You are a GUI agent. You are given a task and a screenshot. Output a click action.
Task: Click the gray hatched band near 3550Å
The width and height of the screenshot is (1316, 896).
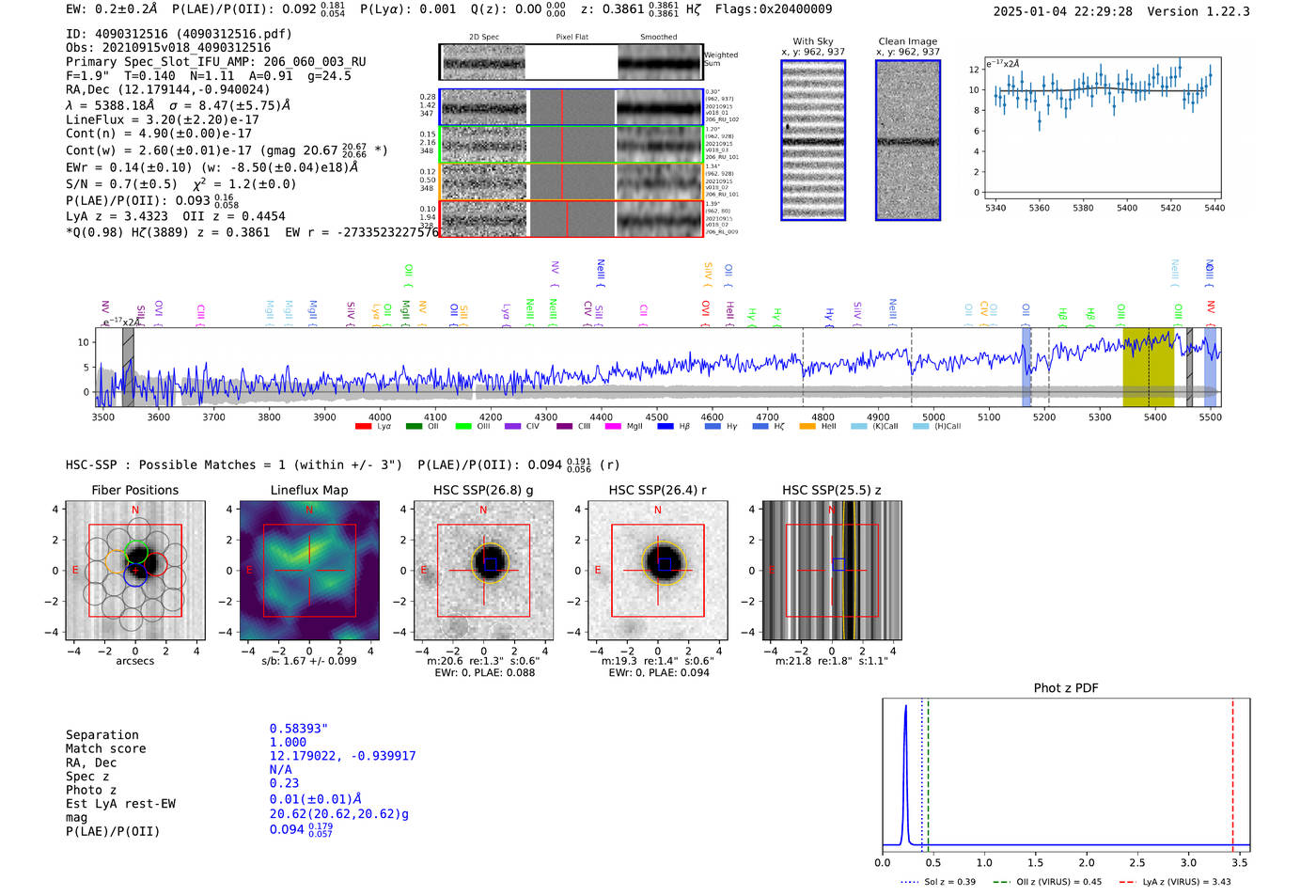128,368
